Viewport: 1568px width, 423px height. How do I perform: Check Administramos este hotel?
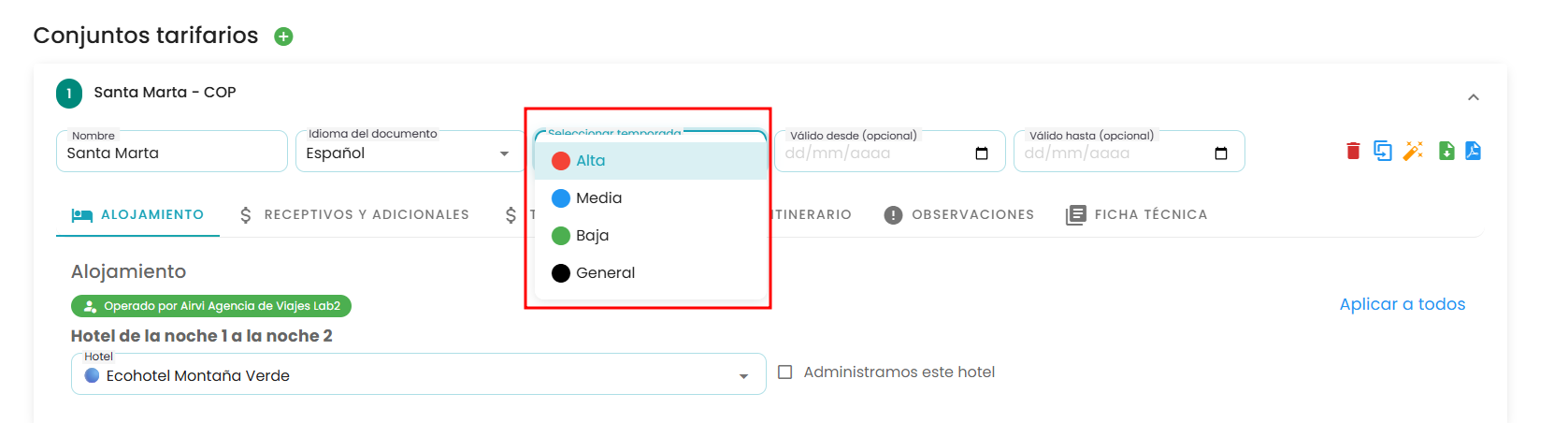tap(785, 372)
